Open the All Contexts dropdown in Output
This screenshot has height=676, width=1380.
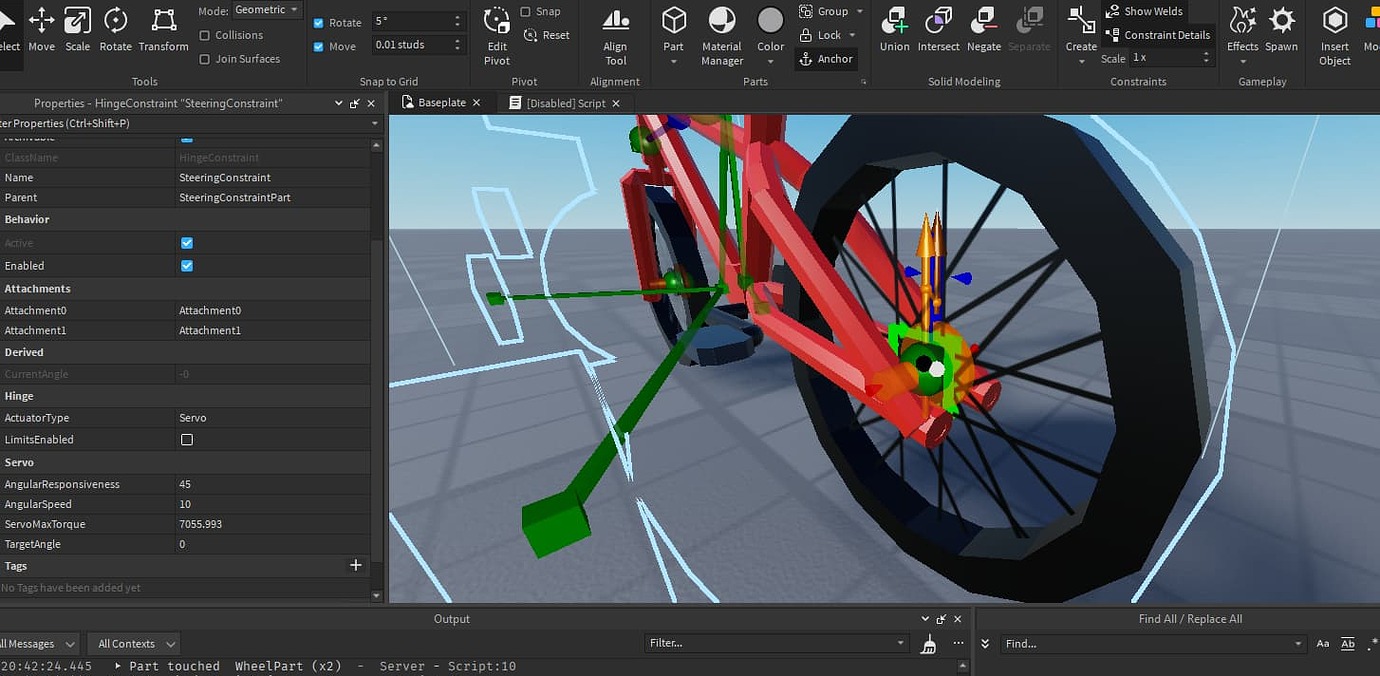point(133,643)
